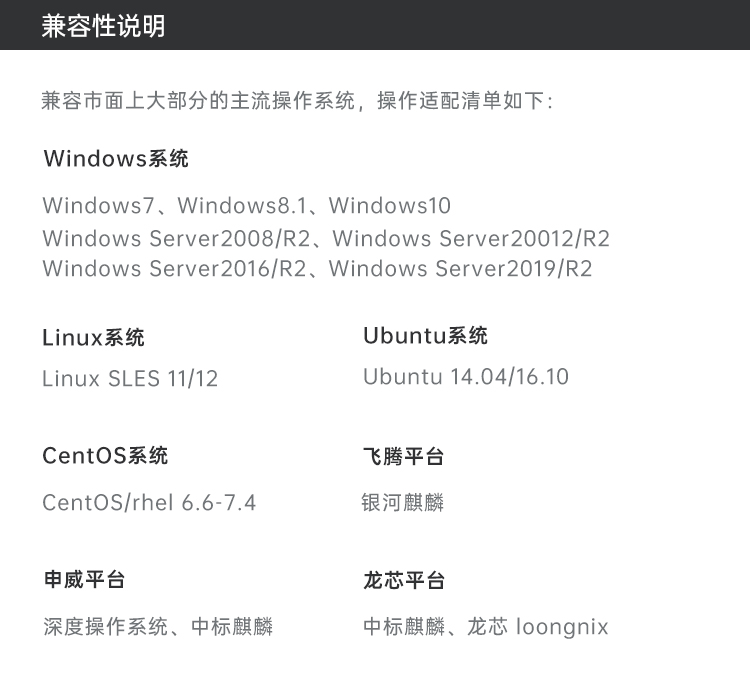Click the Linux SLES 11/12 entry
This screenshot has width=750, height=699.
tap(130, 379)
